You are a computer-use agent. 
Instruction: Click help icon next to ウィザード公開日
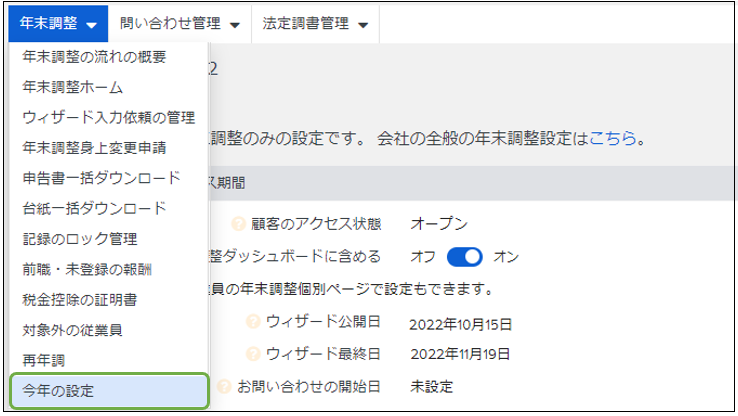point(252,322)
